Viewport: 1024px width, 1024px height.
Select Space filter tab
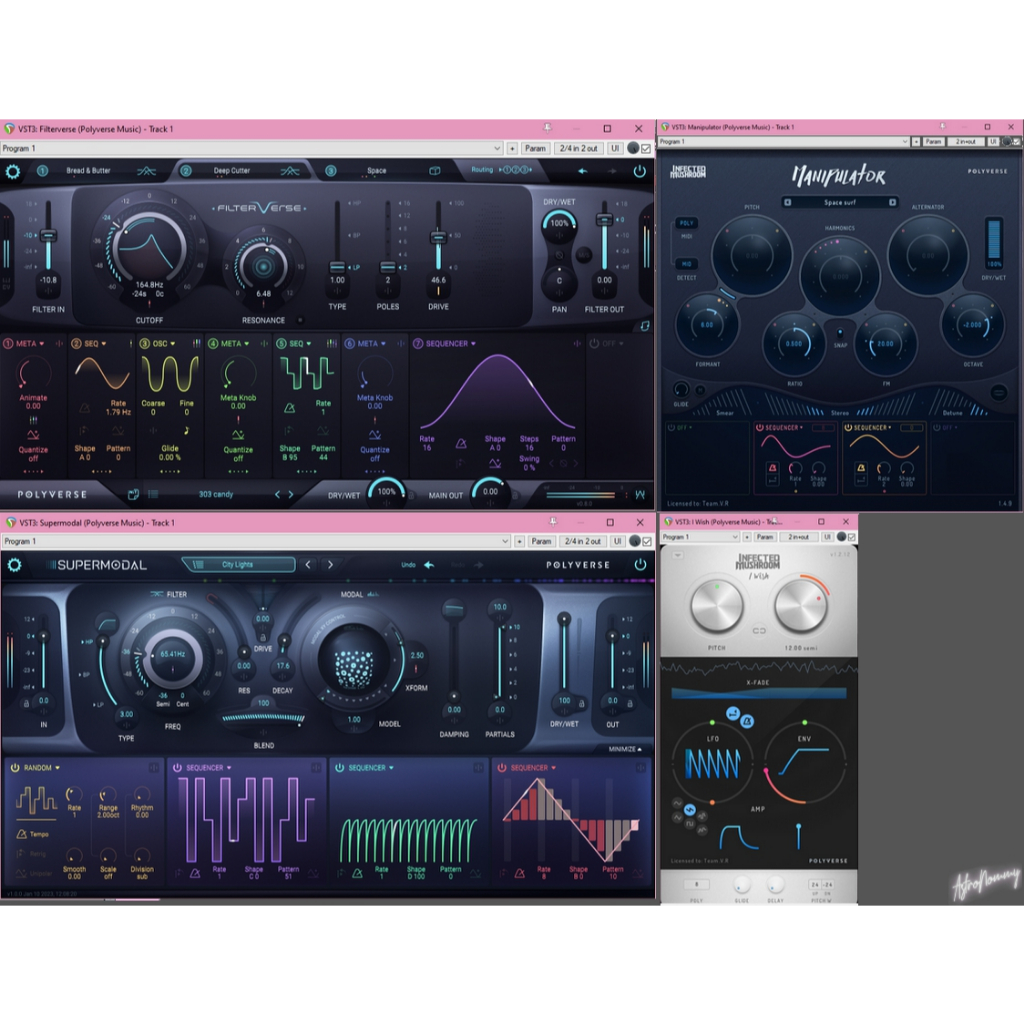(x=377, y=171)
